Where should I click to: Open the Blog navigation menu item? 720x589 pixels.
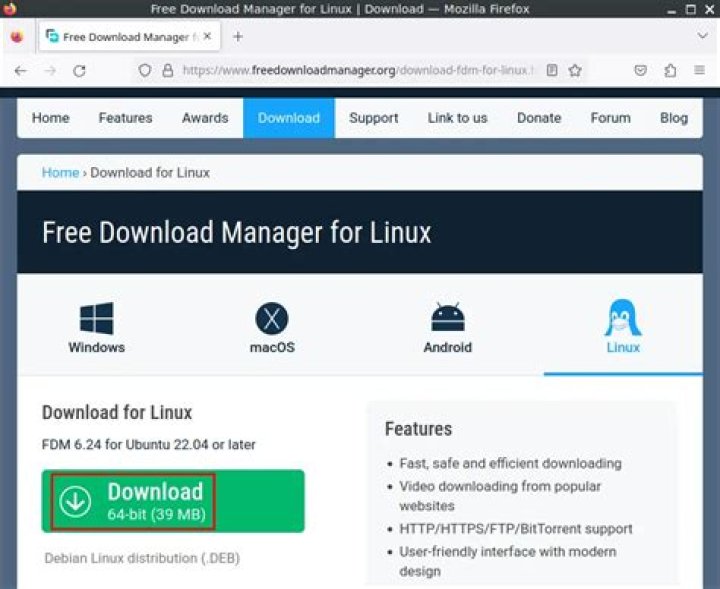coord(674,118)
